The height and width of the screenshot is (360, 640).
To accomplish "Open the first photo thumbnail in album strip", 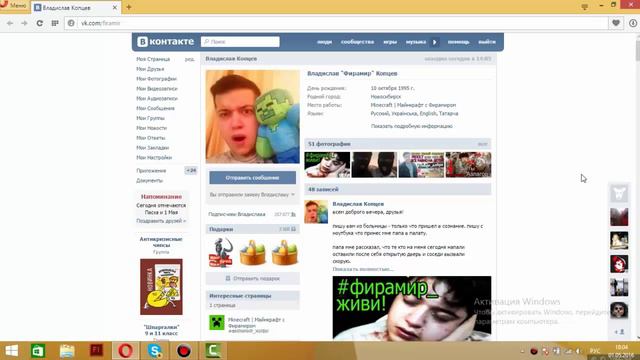I will pyautogui.click(x=327, y=165).
